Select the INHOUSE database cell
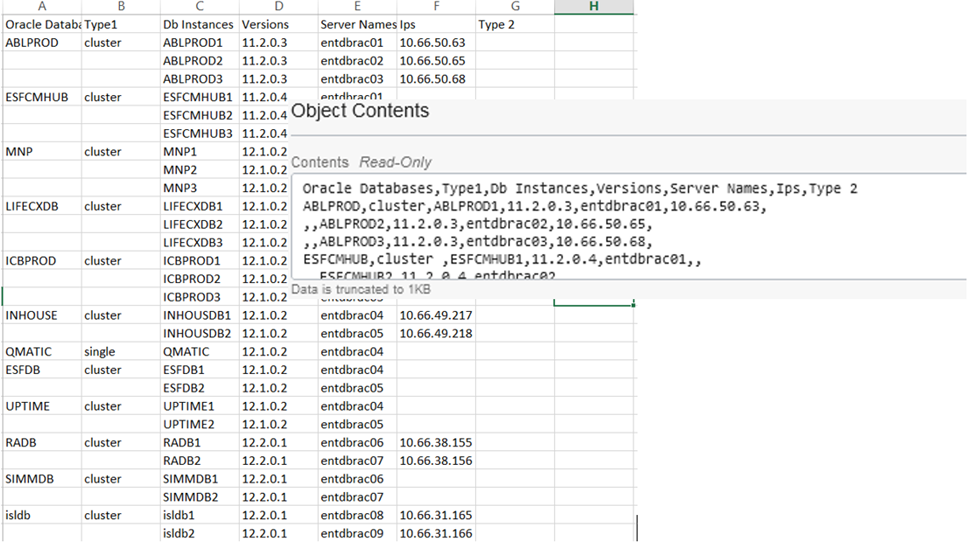This screenshot has height=543, width=975. pos(42,315)
